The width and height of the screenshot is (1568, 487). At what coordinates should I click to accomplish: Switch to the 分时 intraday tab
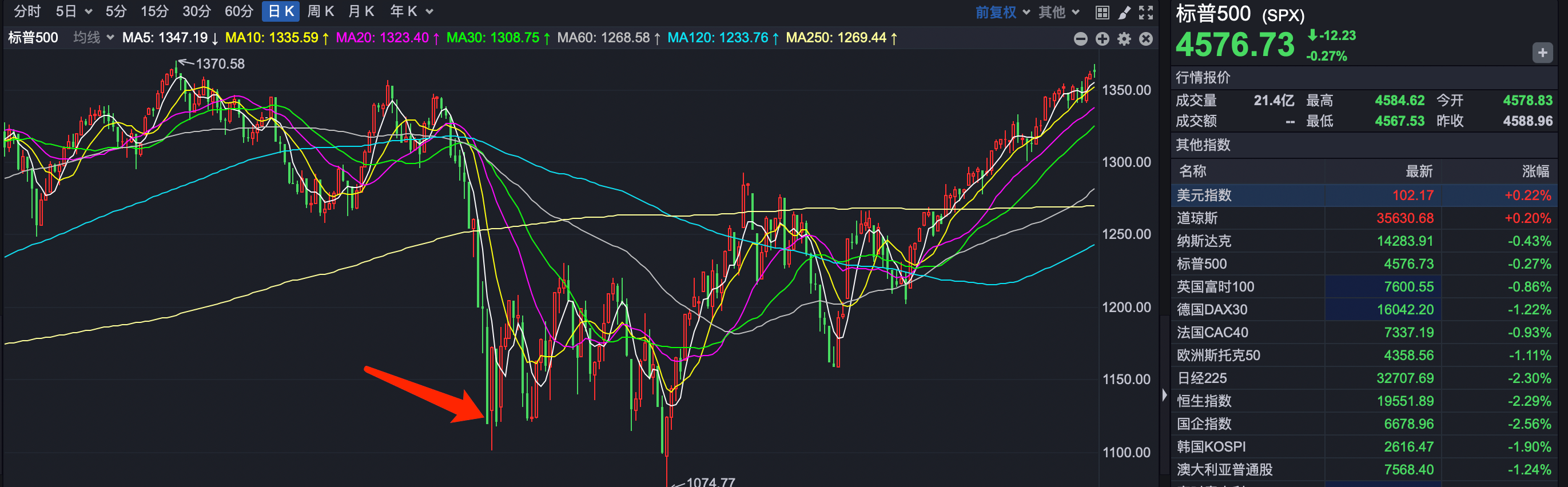click(27, 11)
